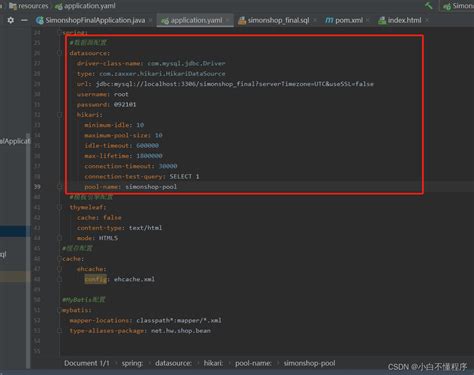Select simonshop-pool in bottom breadcrumb
This screenshot has height=375, width=474.
(309, 363)
